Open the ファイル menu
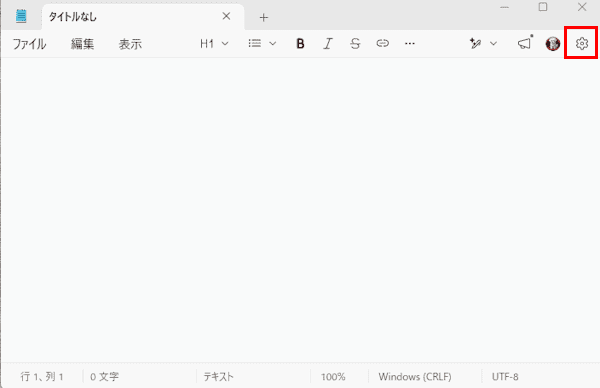The image size is (600, 388). point(29,44)
